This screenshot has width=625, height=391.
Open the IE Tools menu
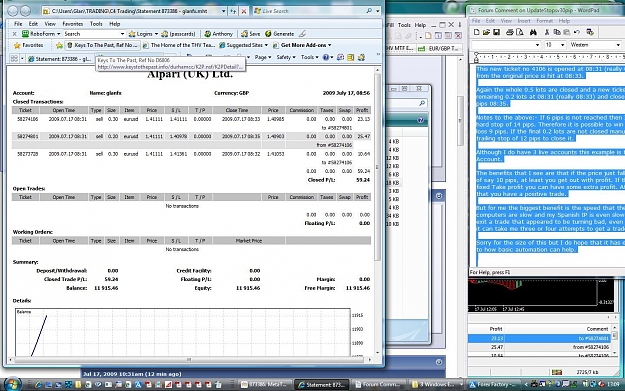(x=96, y=24)
